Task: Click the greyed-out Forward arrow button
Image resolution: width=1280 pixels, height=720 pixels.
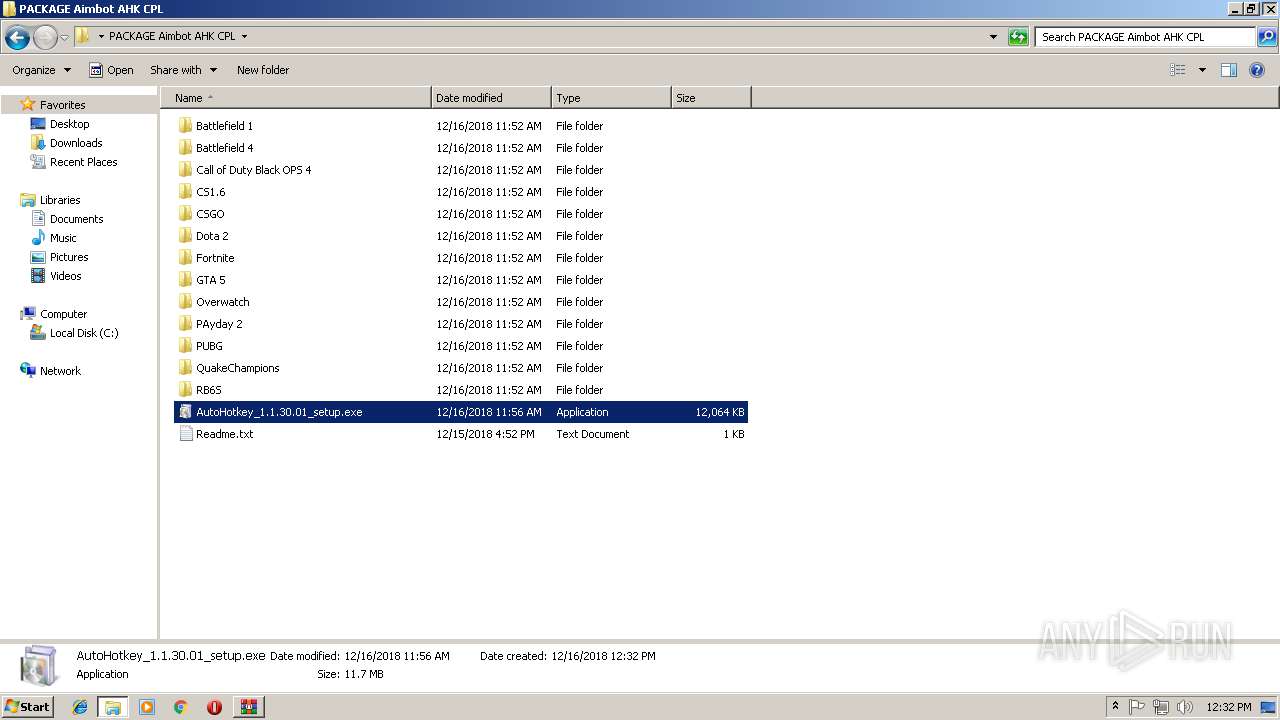Action: tap(45, 38)
